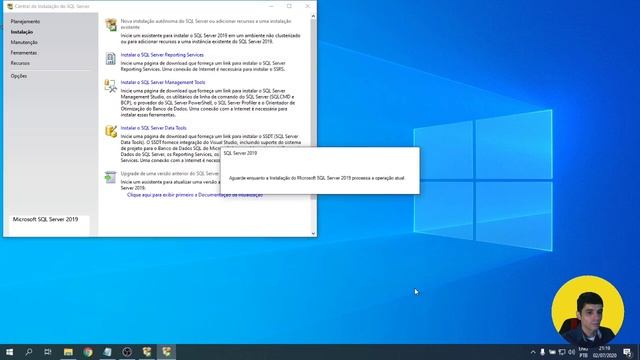640x360 pixels.
Task: Select Planejamento in the sidebar
Action: click(x=25, y=21)
